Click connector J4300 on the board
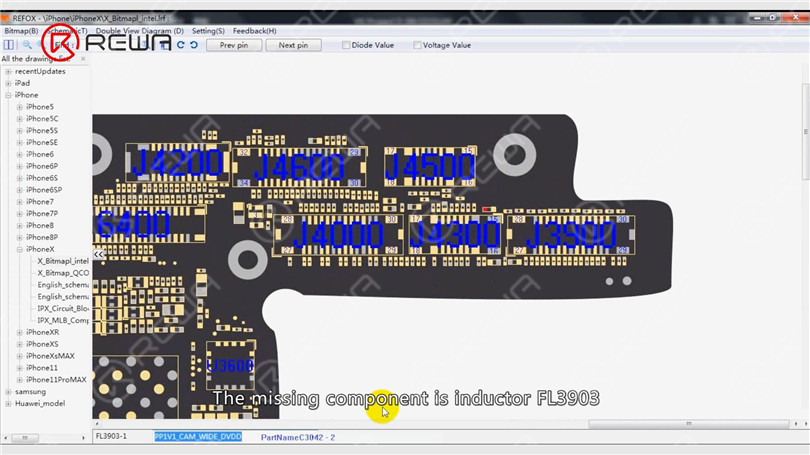This screenshot has width=810, height=455. pos(455,235)
